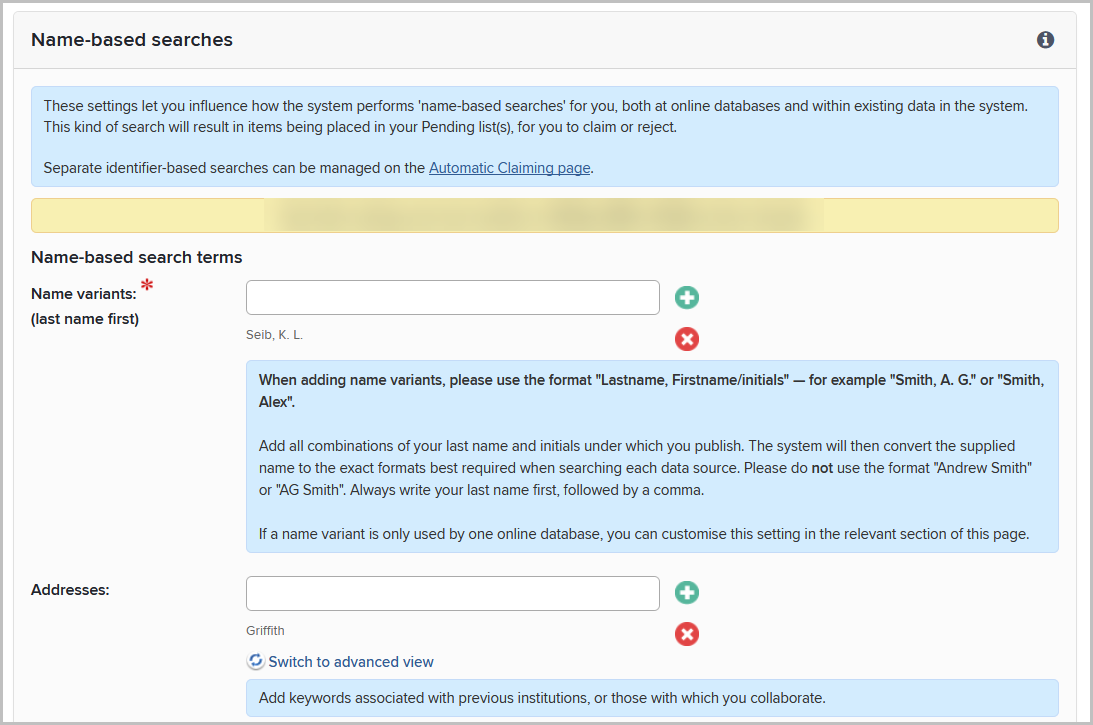Viewport: 1093px width, 725px height.
Task: Click the red required asterisk by Name variants
Action: pos(147,287)
